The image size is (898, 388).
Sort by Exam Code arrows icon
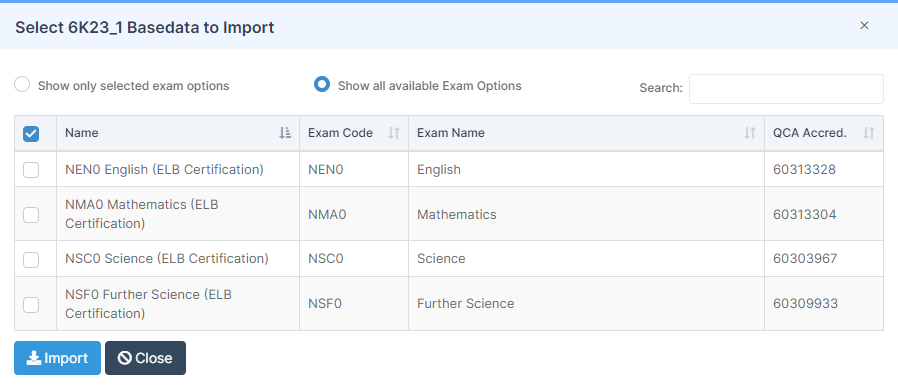[393, 133]
